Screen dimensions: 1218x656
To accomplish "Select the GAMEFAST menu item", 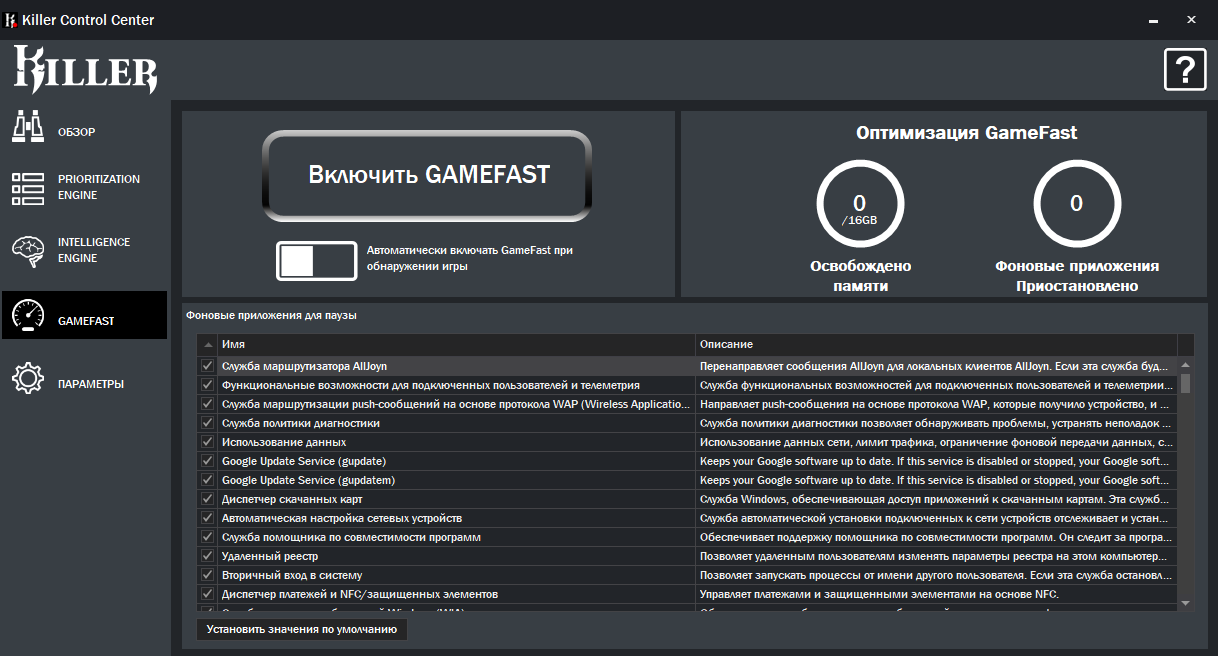I will (84, 315).
